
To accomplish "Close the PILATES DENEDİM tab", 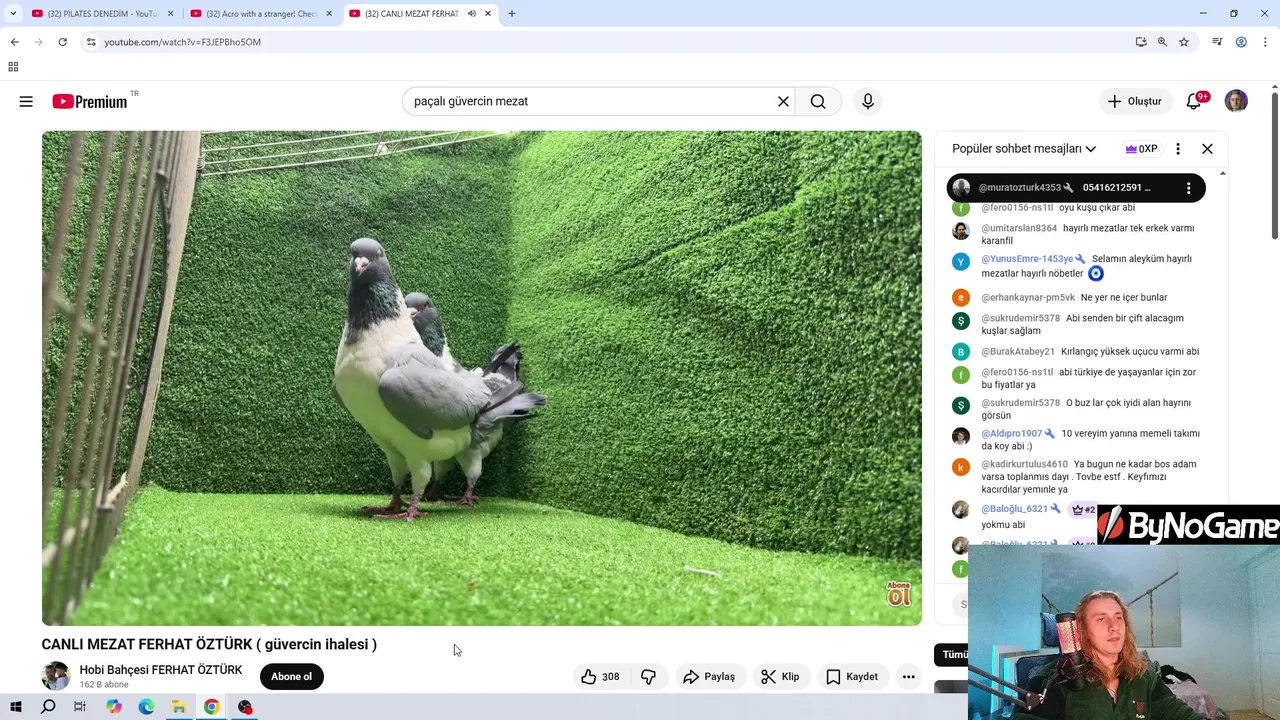I will pyautogui.click(x=170, y=14).
